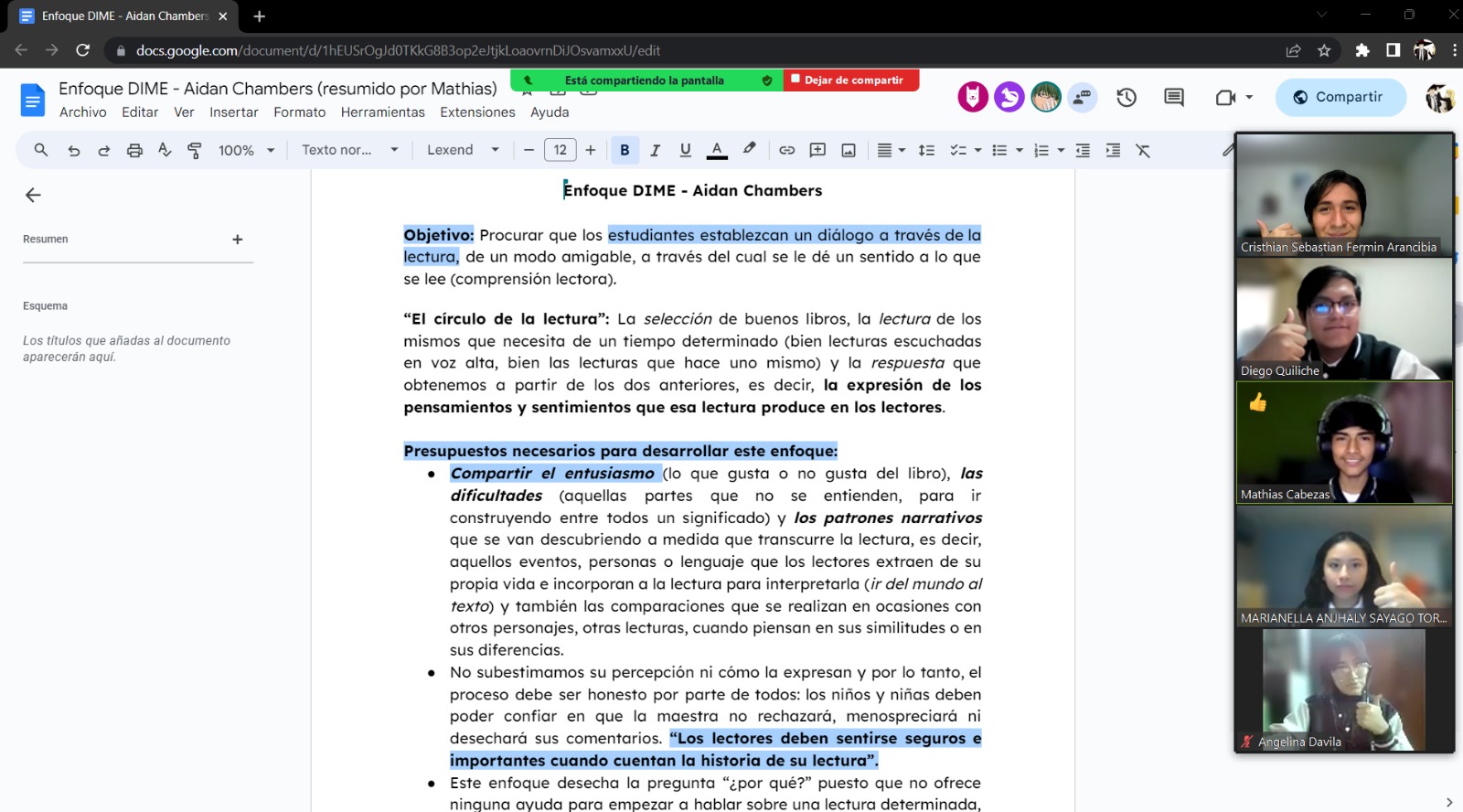Viewport: 1463px width, 812px height.
Task: Click the print icon in toolbar
Action: point(134,151)
